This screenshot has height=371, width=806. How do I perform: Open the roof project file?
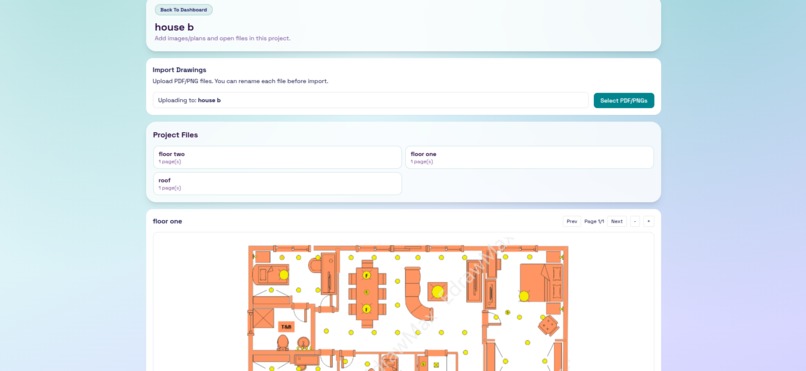[x=277, y=183]
